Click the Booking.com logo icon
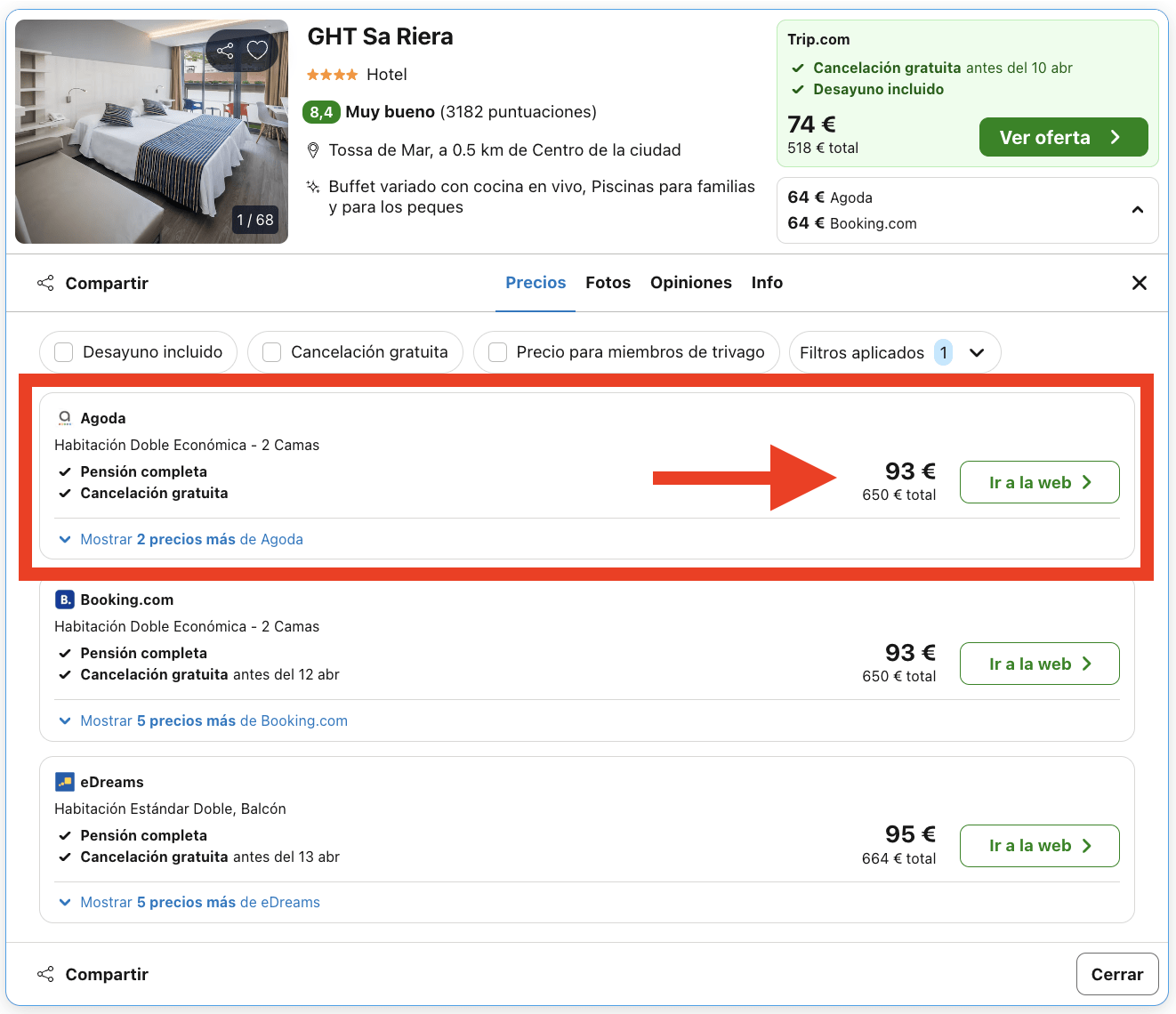The image size is (1176, 1014). [64, 600]
